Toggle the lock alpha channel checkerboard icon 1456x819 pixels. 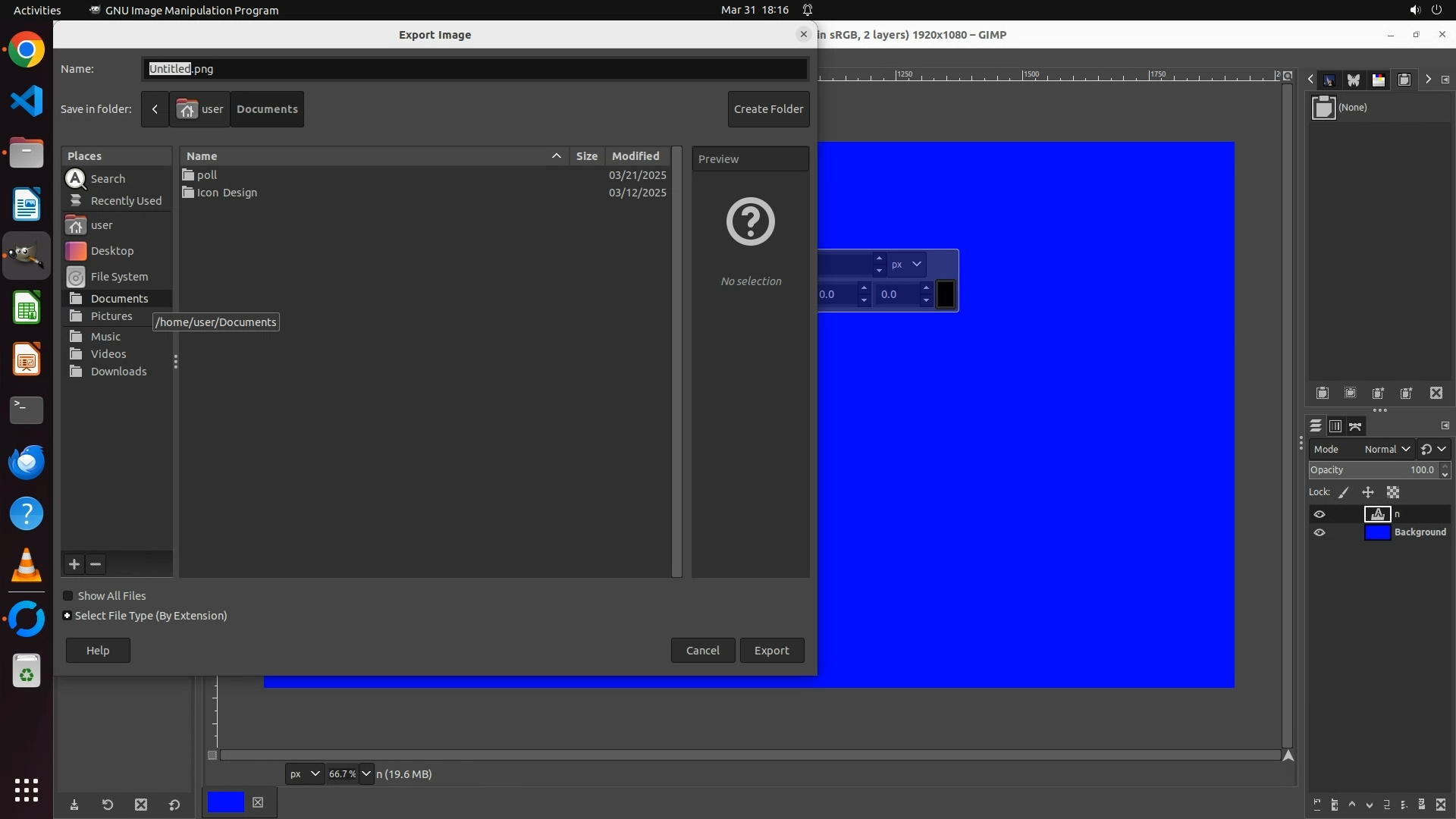tap(1393, 492)
